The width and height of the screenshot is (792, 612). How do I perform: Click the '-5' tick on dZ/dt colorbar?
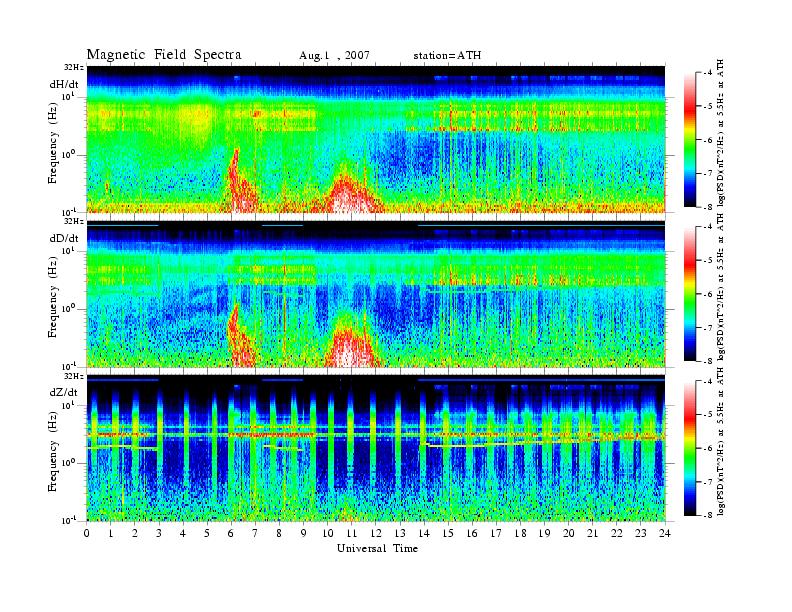point(709,414)
